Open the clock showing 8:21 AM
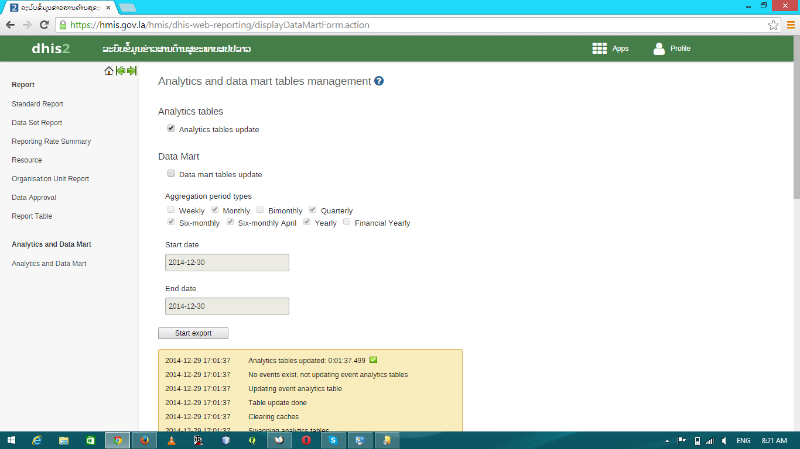 [x=774, y=441]
